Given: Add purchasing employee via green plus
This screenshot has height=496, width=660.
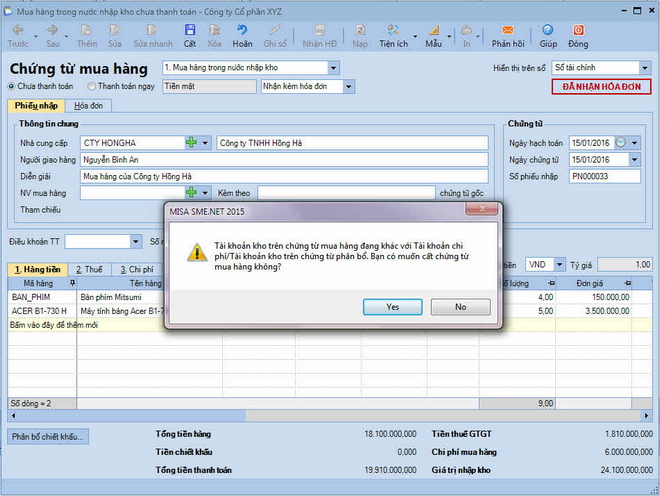Looking at the screenshot, I should tap(191, 193).
